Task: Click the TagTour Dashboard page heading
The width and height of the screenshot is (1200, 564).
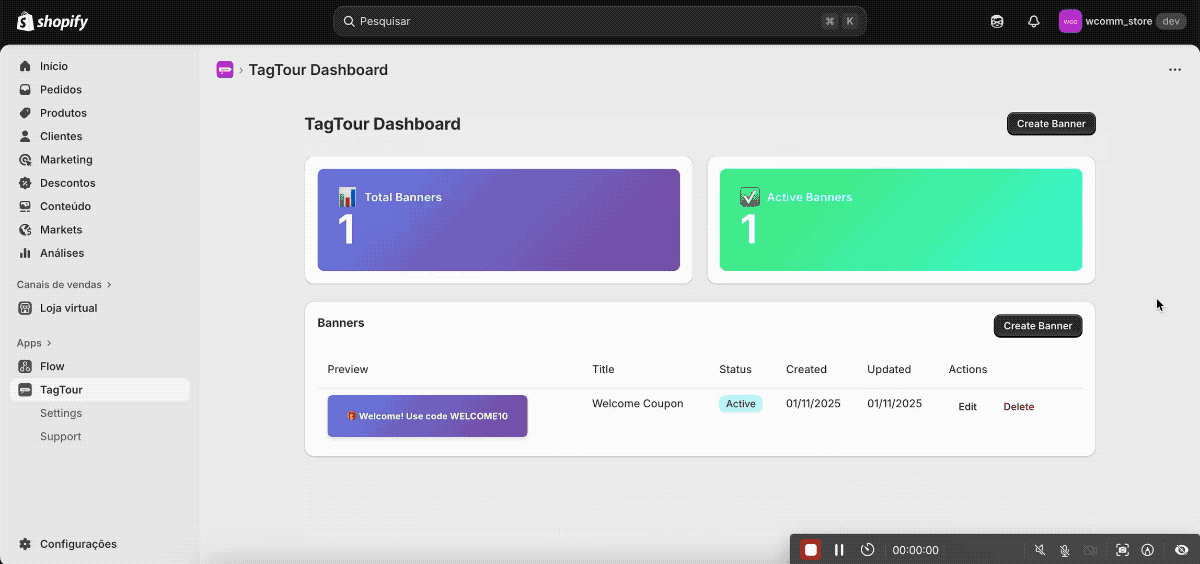Action: coord(382,124)
